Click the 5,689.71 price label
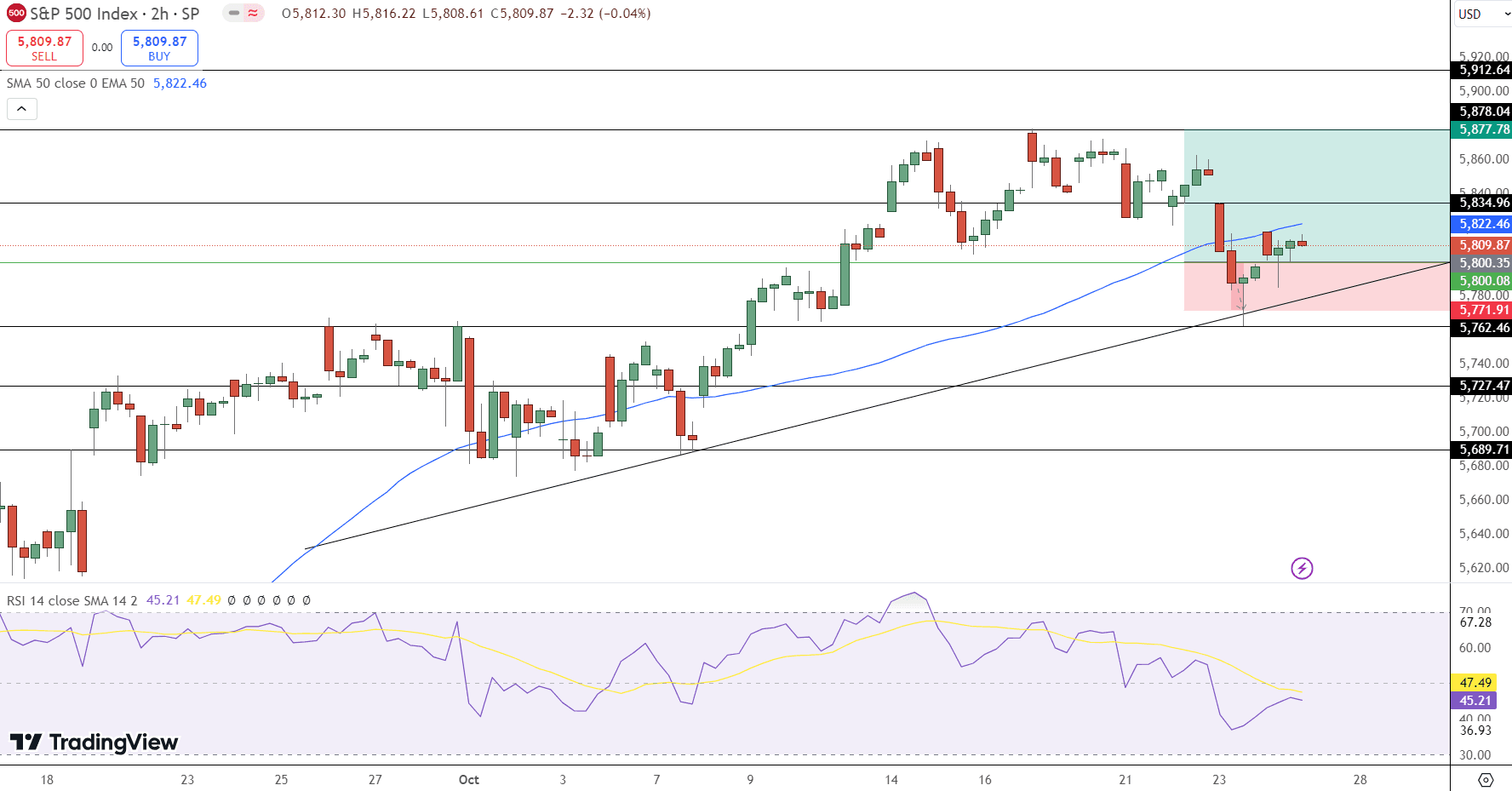The image size is (1512, 791). point(1481,450)
